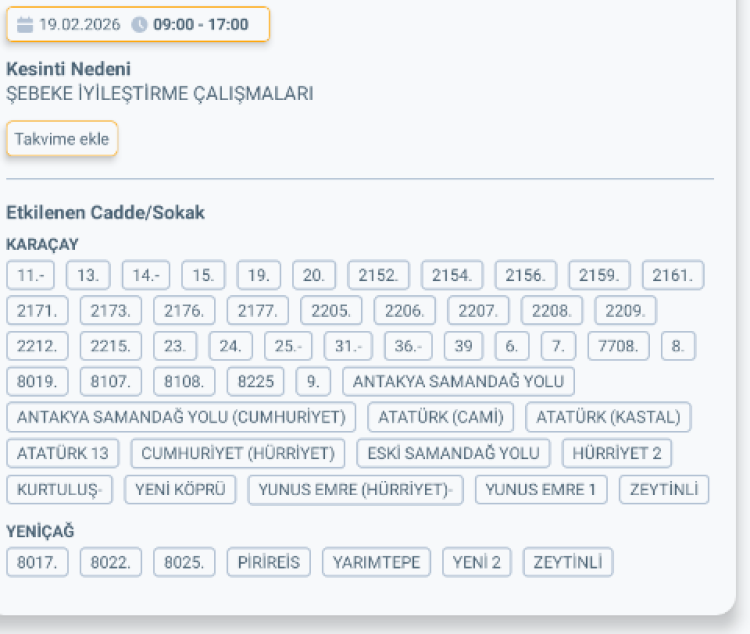Click the clock icon beside 09:00 - 17:00

pos(139,24)
